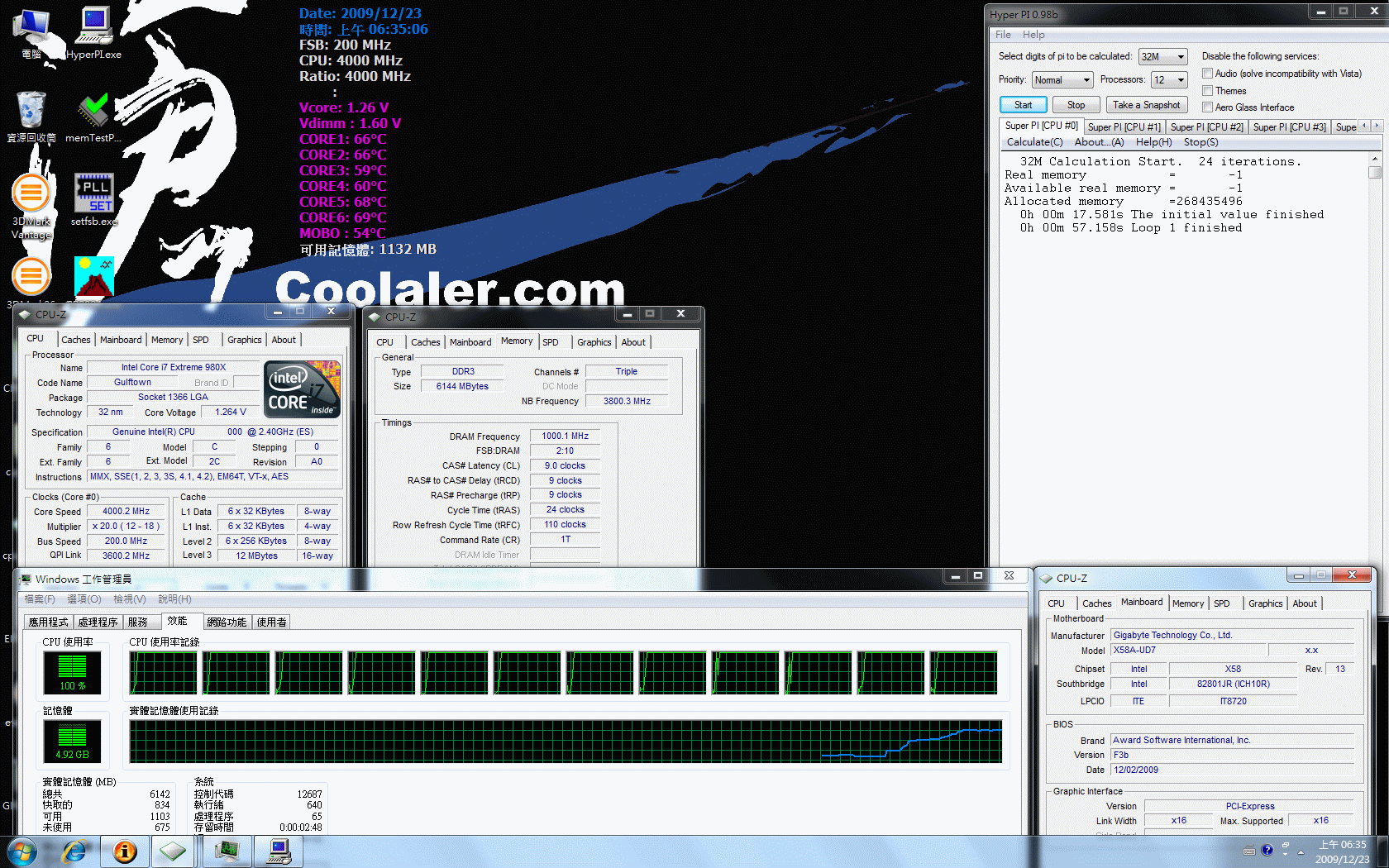Switch to Super PI [CPU #2] tab
This screenshot has height=868, width=1389.
pyautogui.click(x=1207, y=126)
